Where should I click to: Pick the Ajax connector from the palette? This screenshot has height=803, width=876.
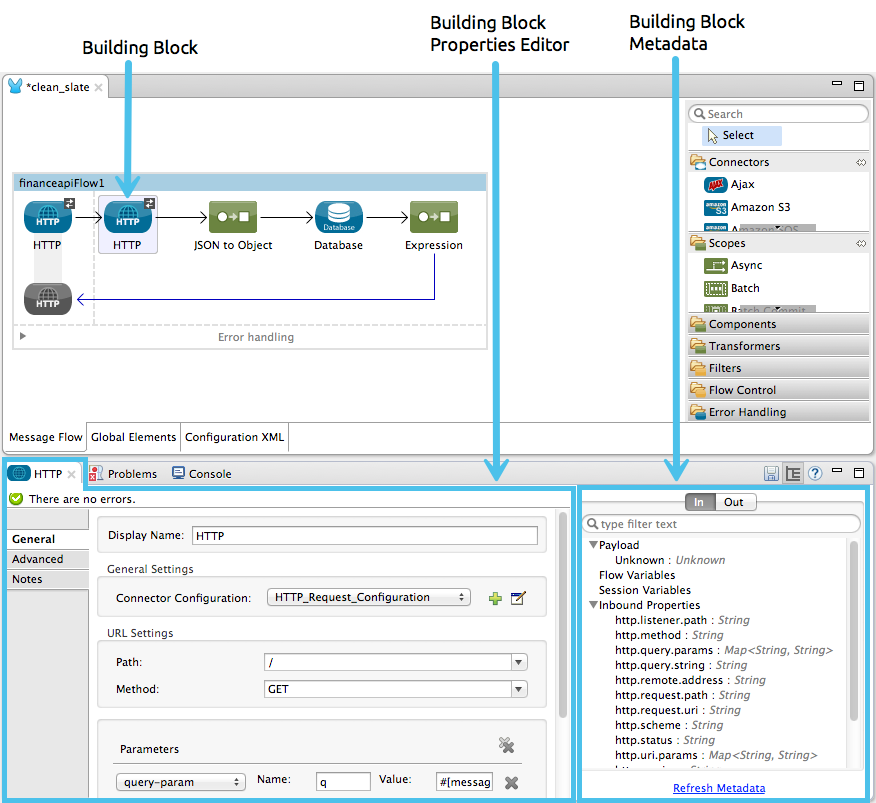[x=744, y=184]
